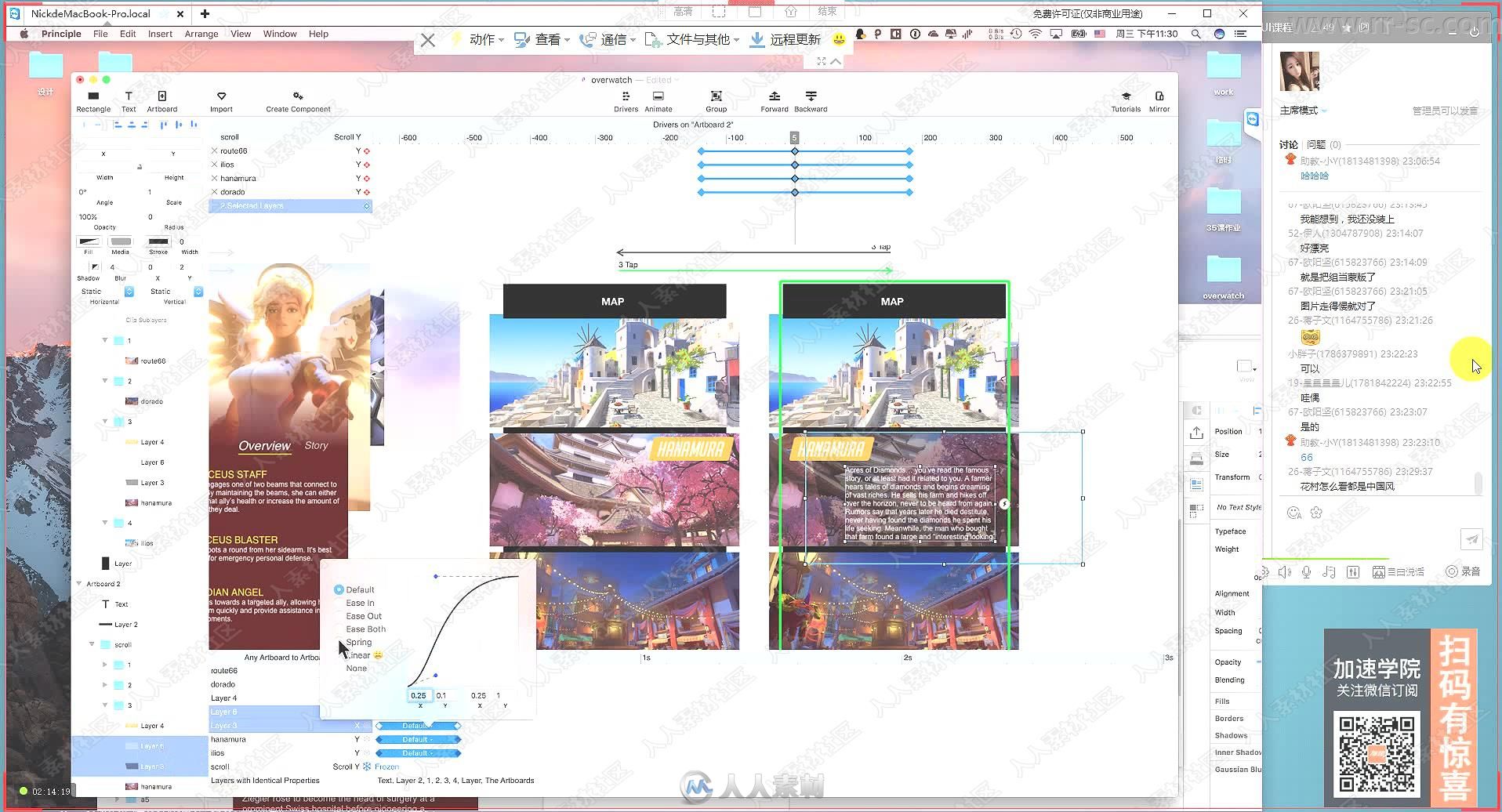1502x812 pixels.
Task: Expand group 2 under scroll
Action: [x=104, y=685]
